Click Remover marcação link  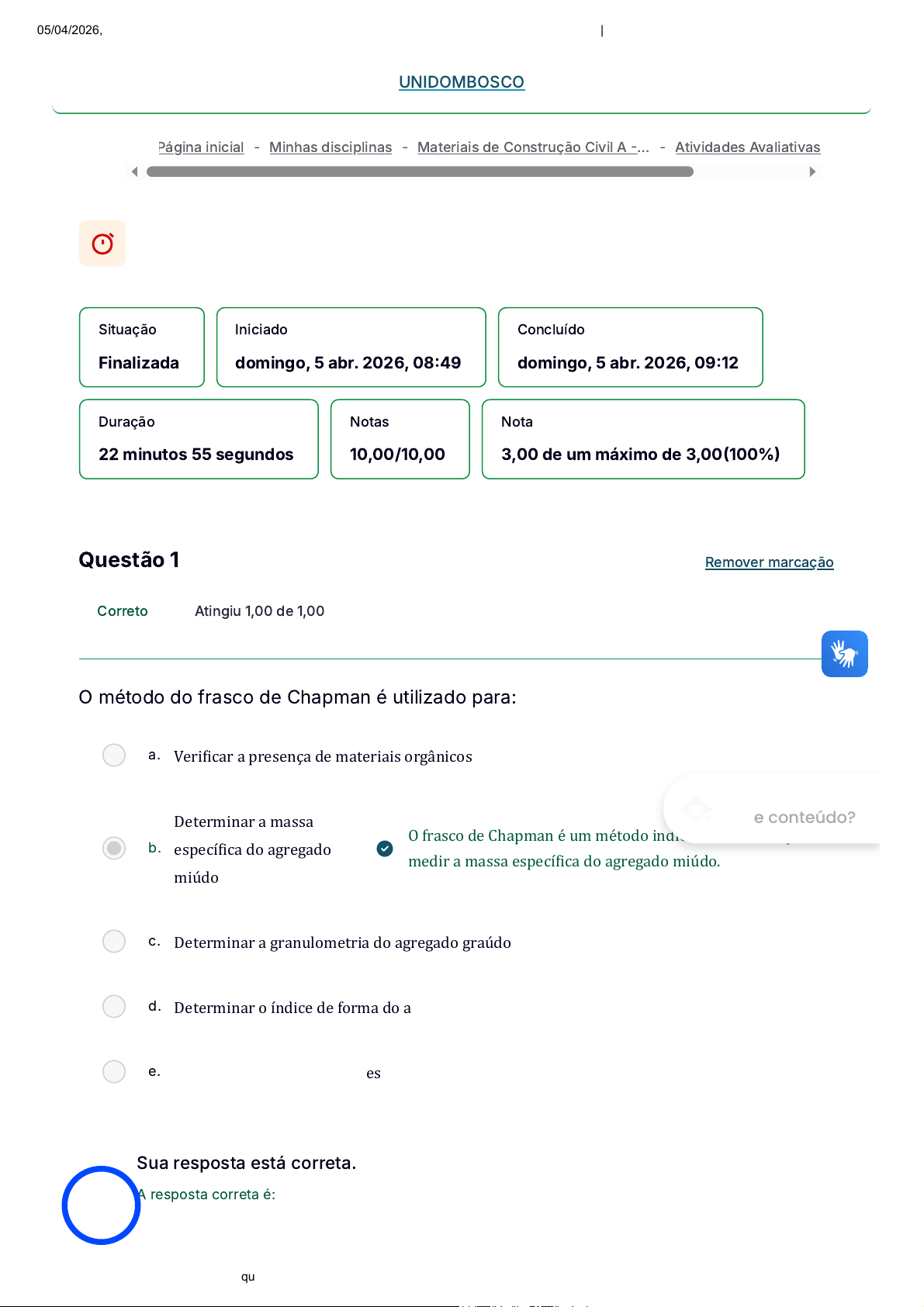click(769, 562)
